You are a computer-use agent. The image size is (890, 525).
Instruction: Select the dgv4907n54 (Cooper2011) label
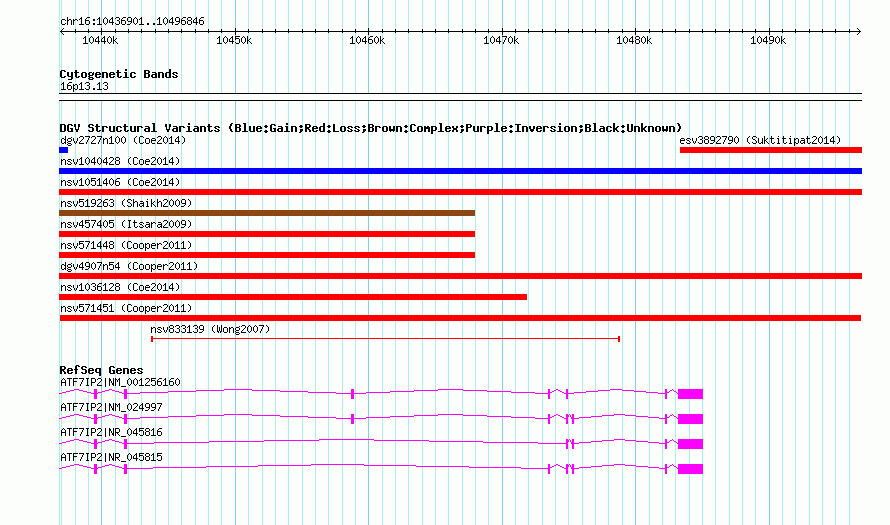click(129, 266)
